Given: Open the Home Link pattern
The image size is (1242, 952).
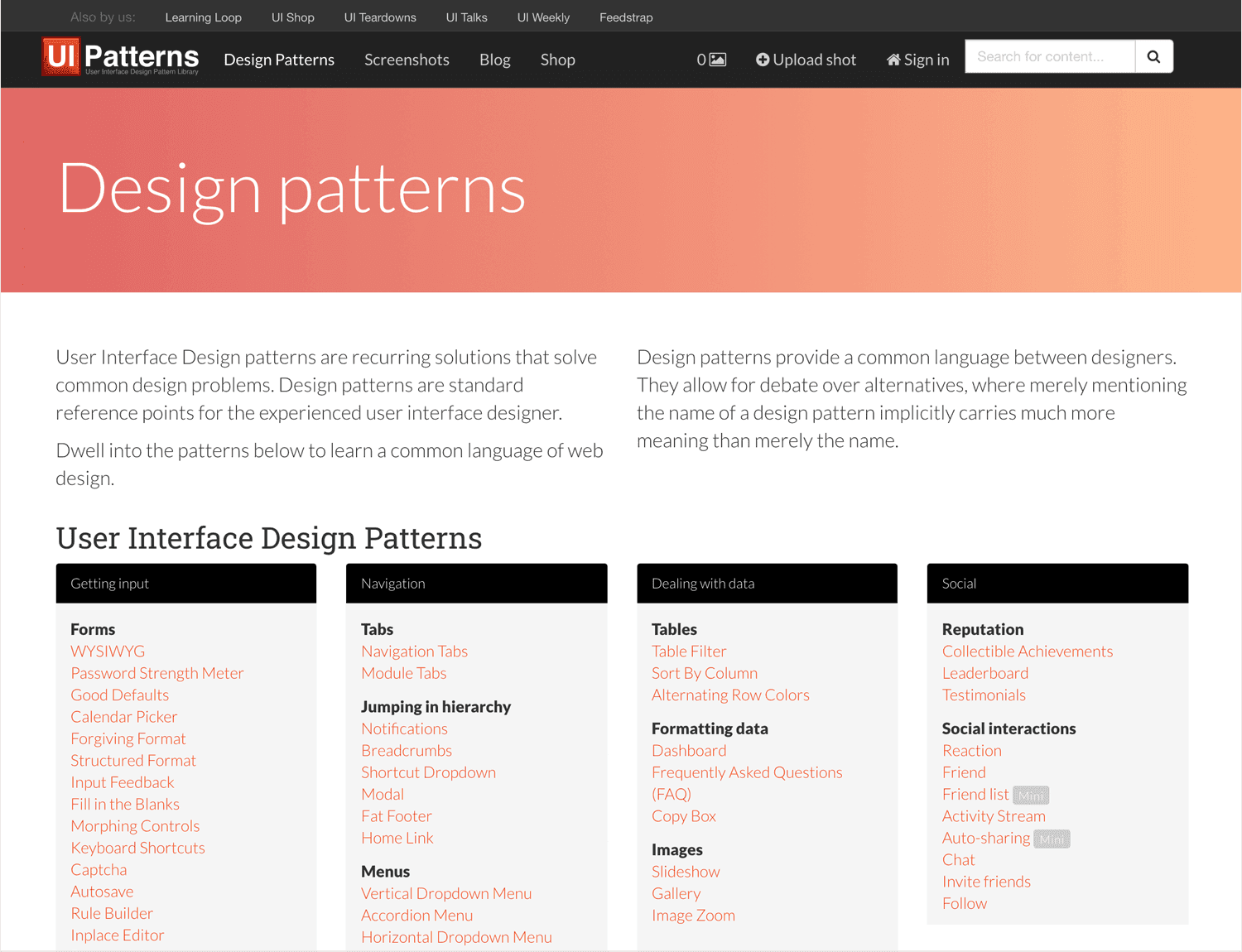Looking at the screenshot, I should coord(397,838).
